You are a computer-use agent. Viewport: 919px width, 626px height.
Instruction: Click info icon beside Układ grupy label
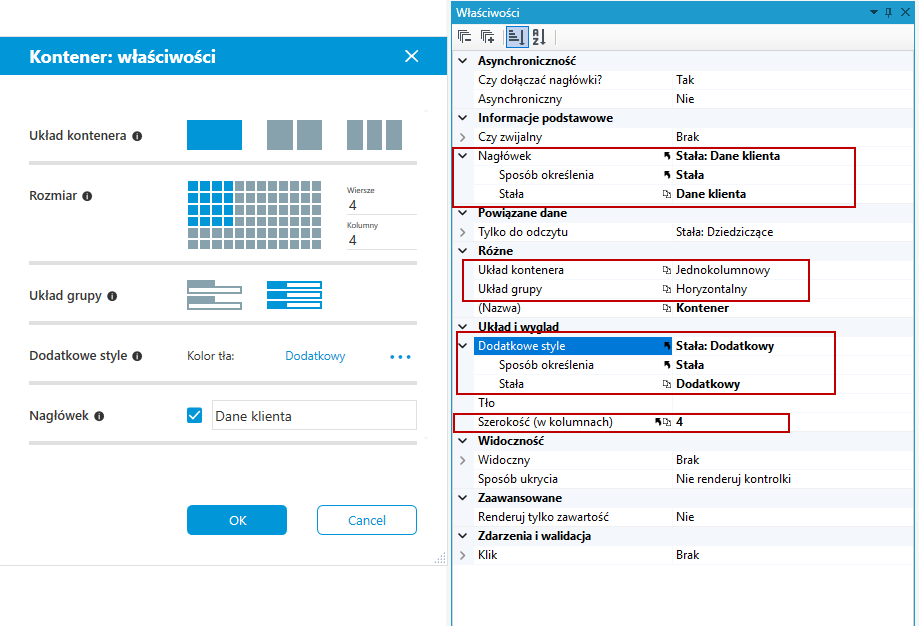click(112, 296)
